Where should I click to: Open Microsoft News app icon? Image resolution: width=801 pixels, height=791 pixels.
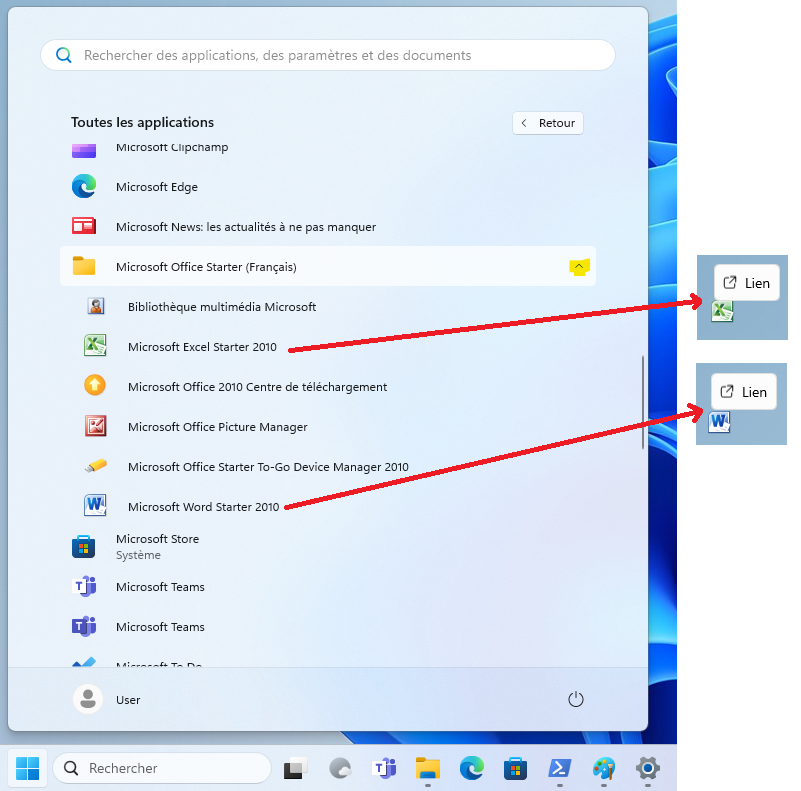coord(84,226)
